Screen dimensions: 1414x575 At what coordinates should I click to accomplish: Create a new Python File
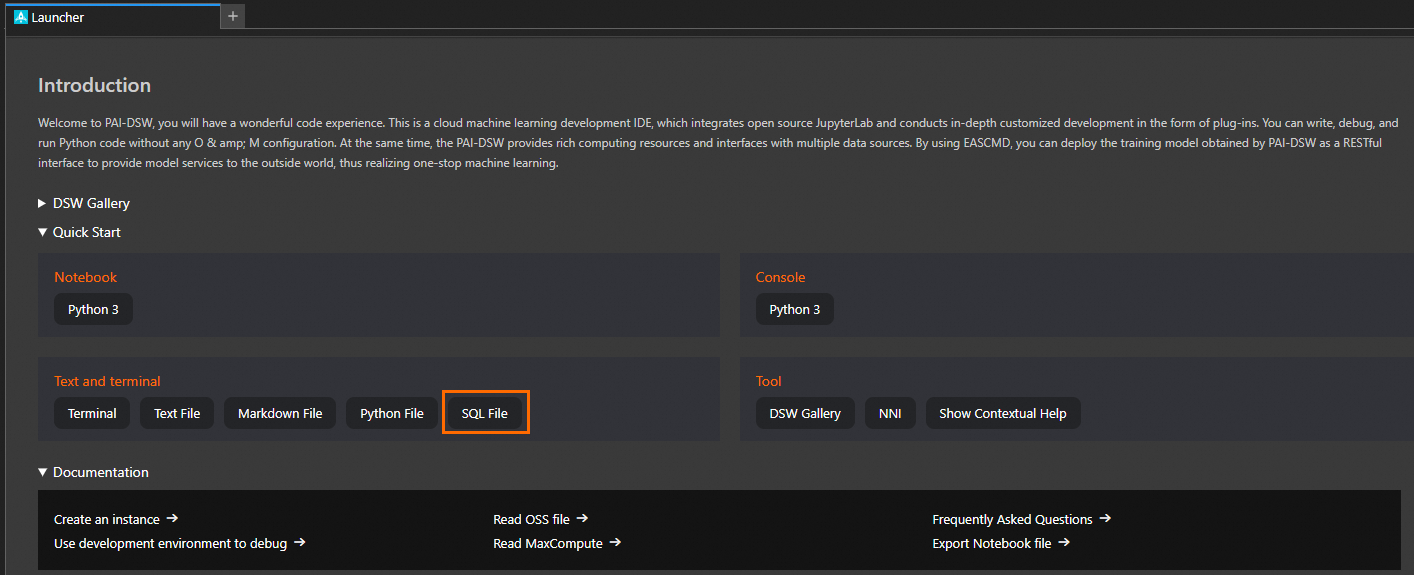(x=392, y=413)
